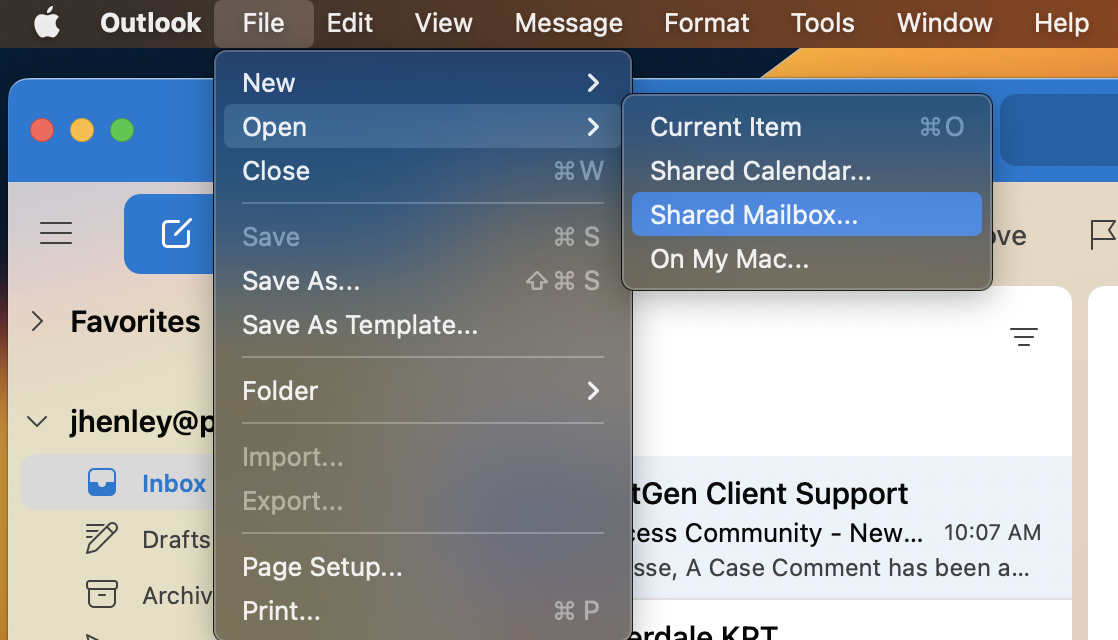
Task: Choose Close from the File menu
Action: tap(422, 171)
